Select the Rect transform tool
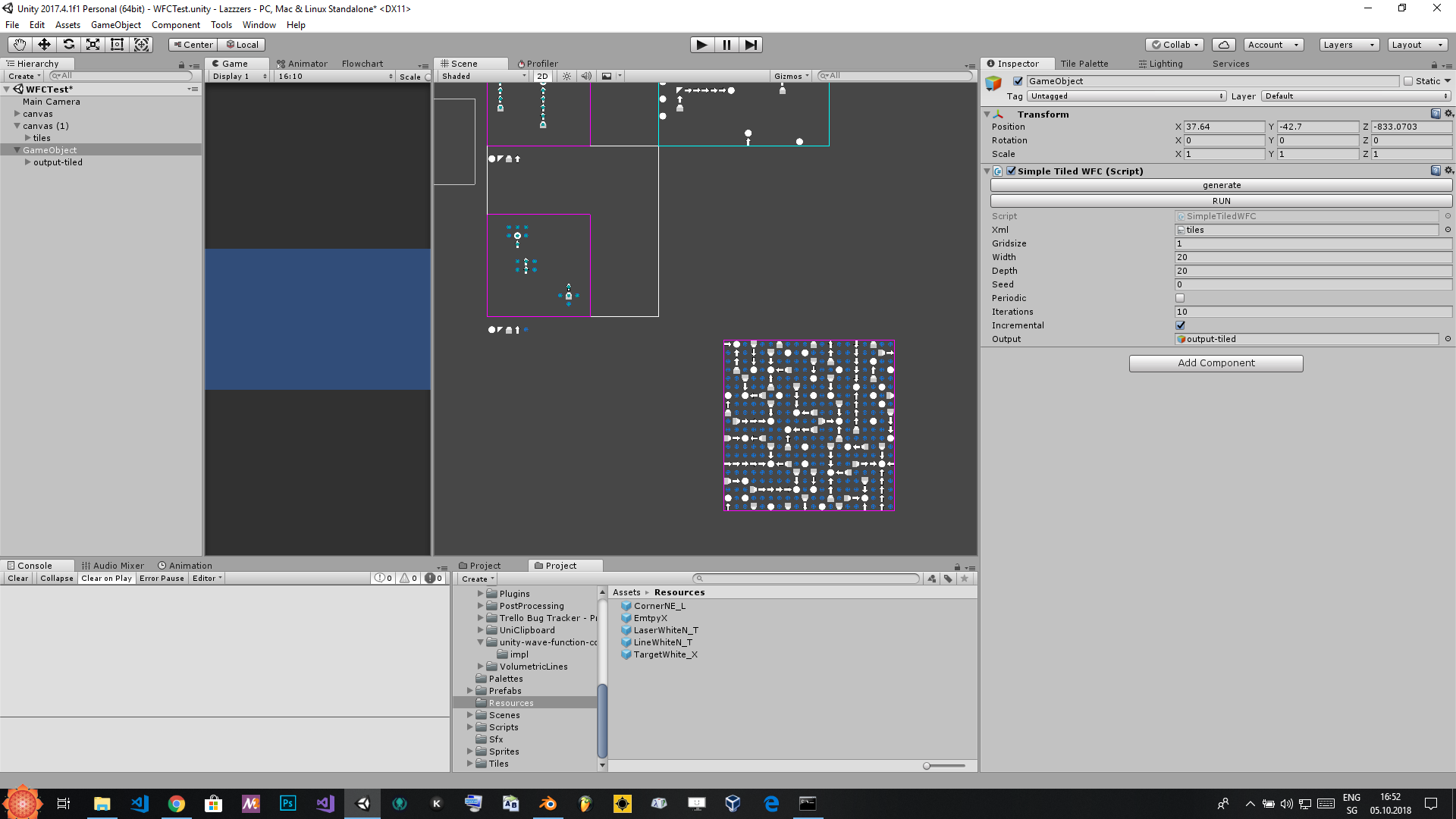The height and width of the screenshot is (819, 1456). 117,45
